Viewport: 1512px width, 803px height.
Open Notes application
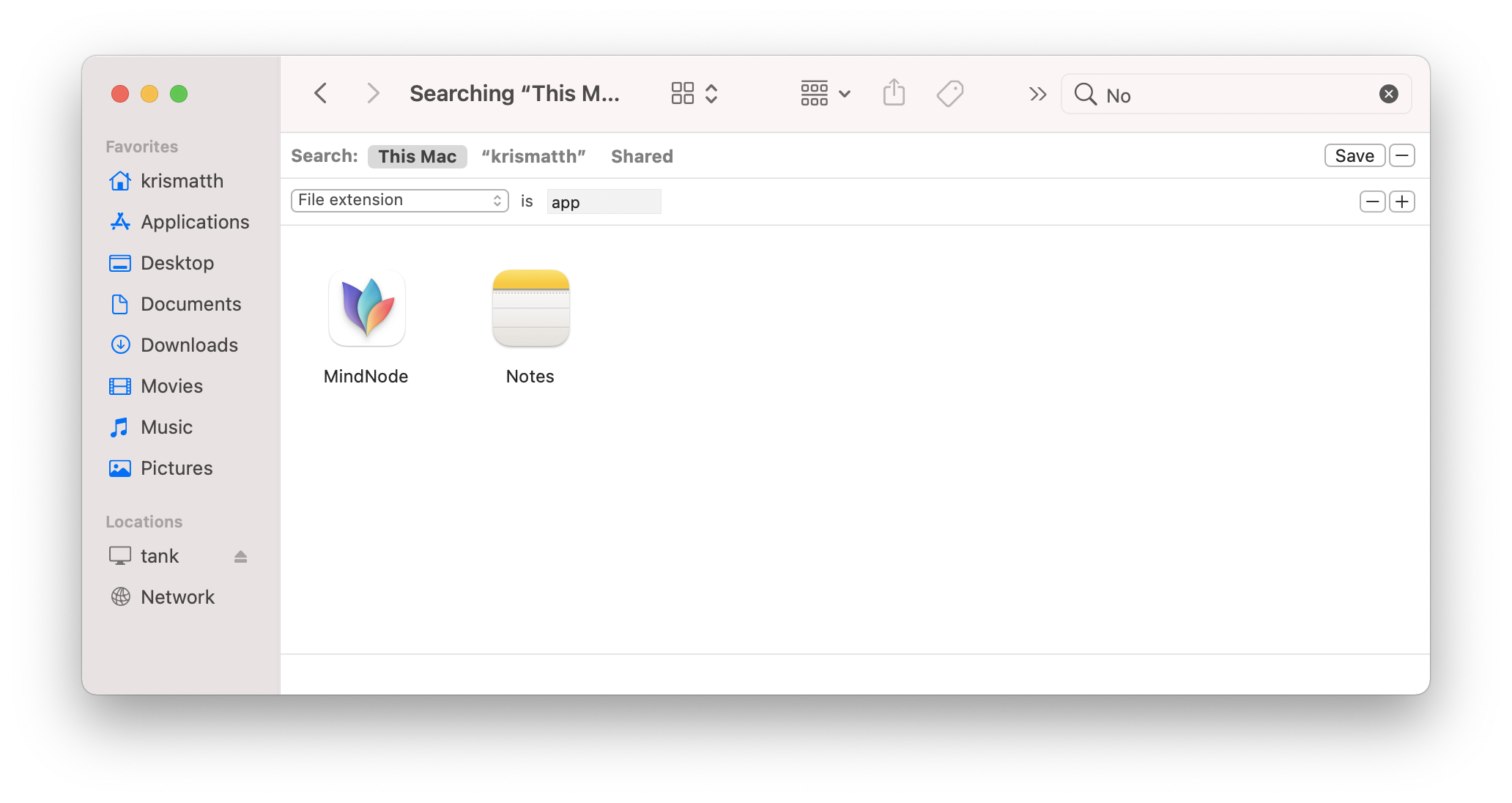[529, 306]
